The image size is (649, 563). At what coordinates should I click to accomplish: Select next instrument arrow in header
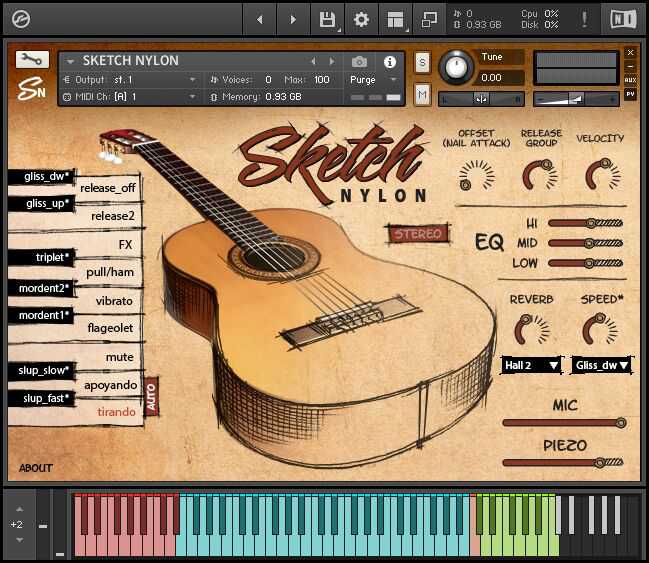[x=332, y=62]
